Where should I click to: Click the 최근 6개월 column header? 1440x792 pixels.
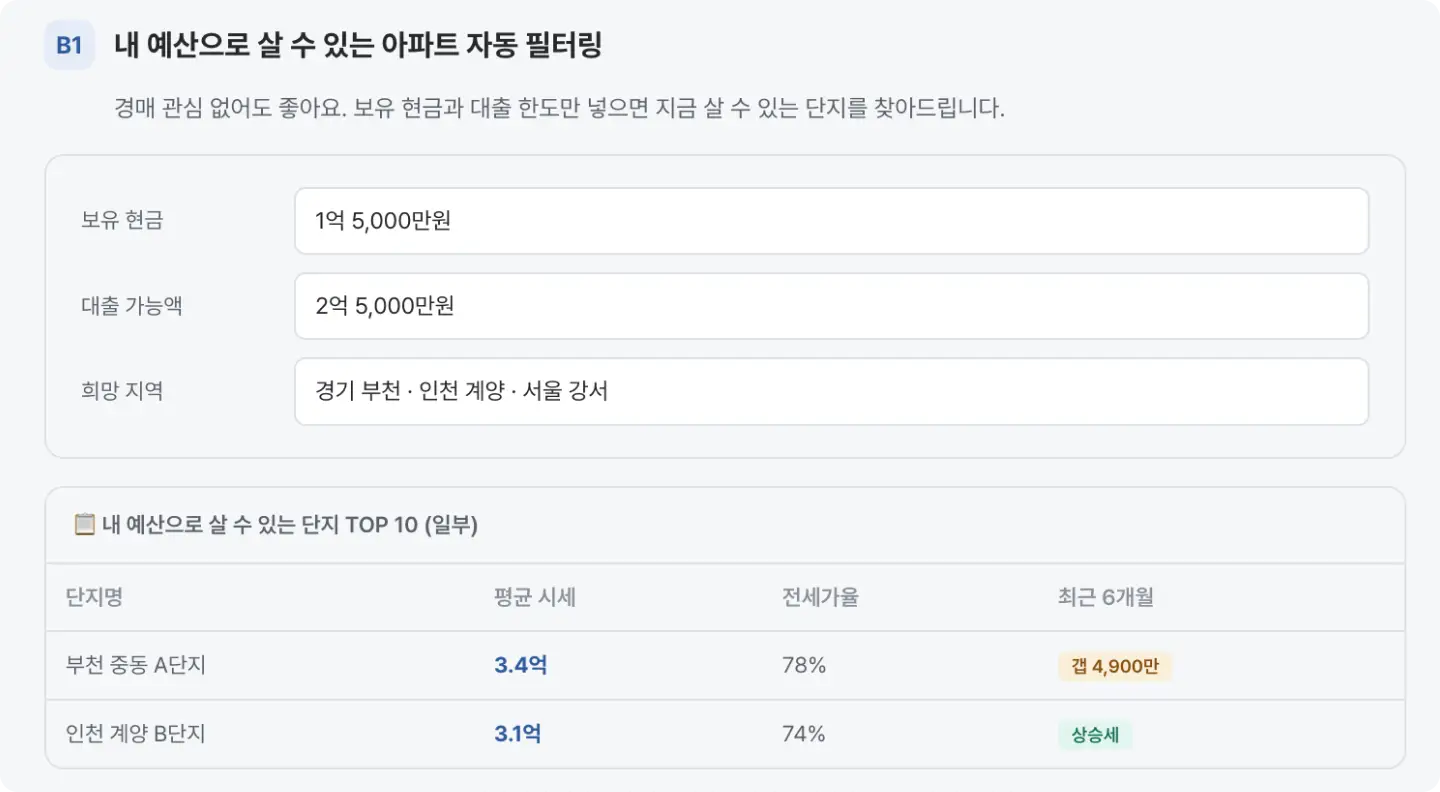(1106, 597)
